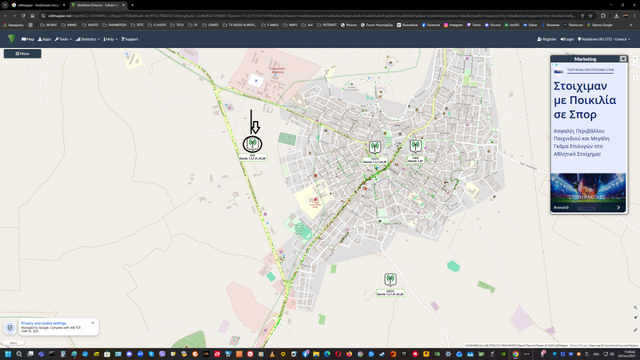Screen dimensions: 640x360
Task: Open the E-SHOPS bookmarks folder
Action: [x=158, y=25]
